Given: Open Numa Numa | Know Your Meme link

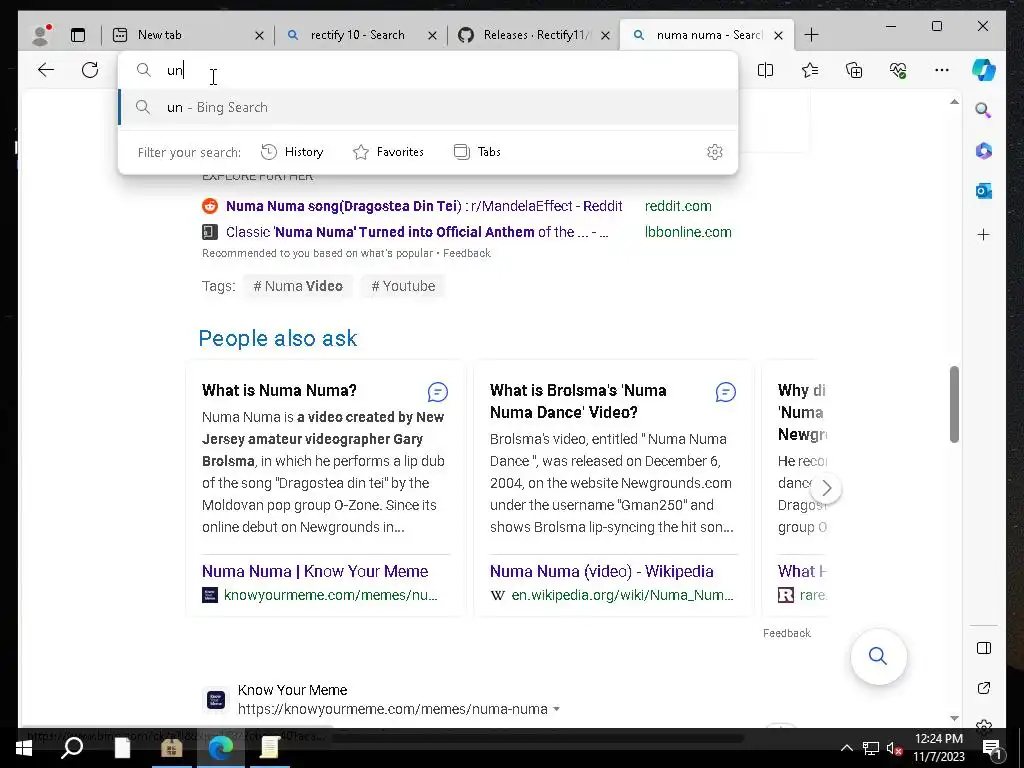Looking at the screenshot, I should (315, 571).
